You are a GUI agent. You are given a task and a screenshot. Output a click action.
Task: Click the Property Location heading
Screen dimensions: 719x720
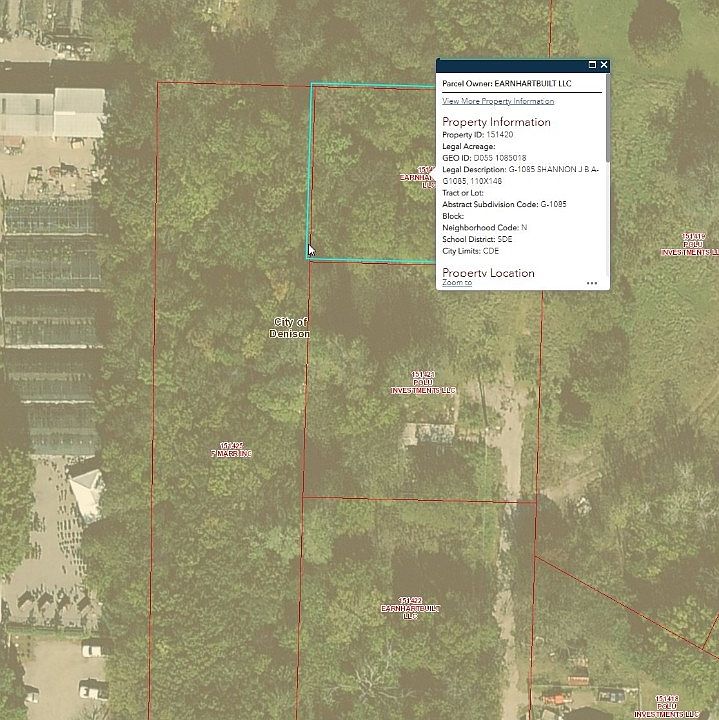488,273
